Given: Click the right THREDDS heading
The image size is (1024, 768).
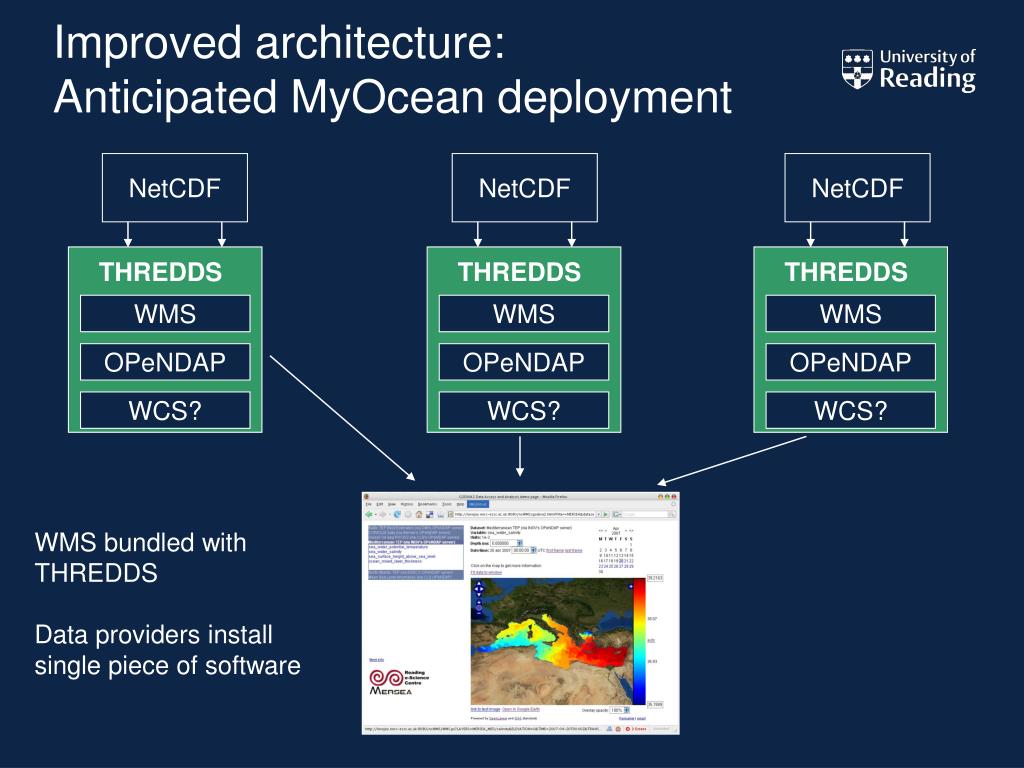Looking at the screenshot, I should pos(846,272).
